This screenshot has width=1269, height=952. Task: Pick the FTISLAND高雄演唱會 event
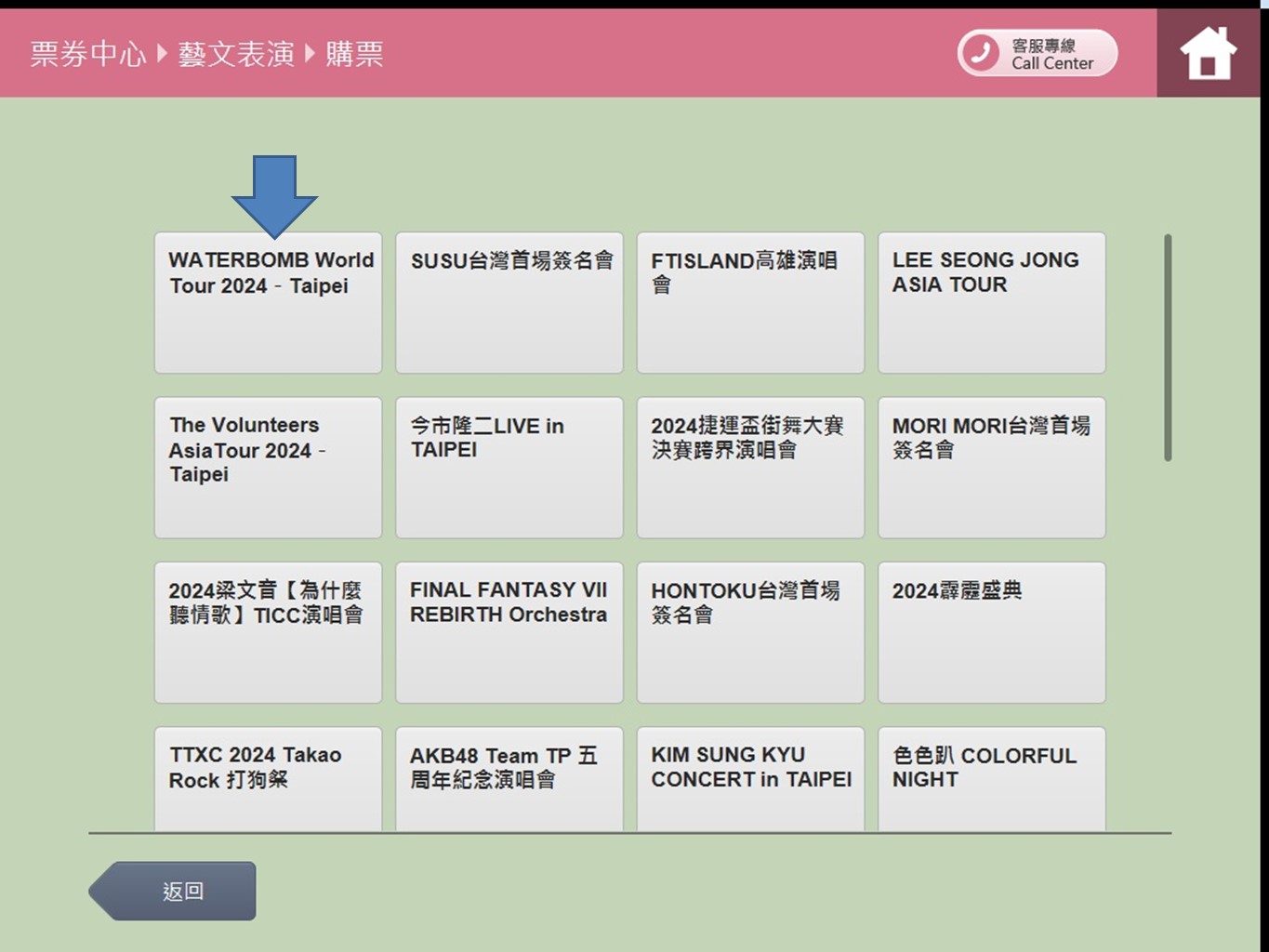coord(750,303)
